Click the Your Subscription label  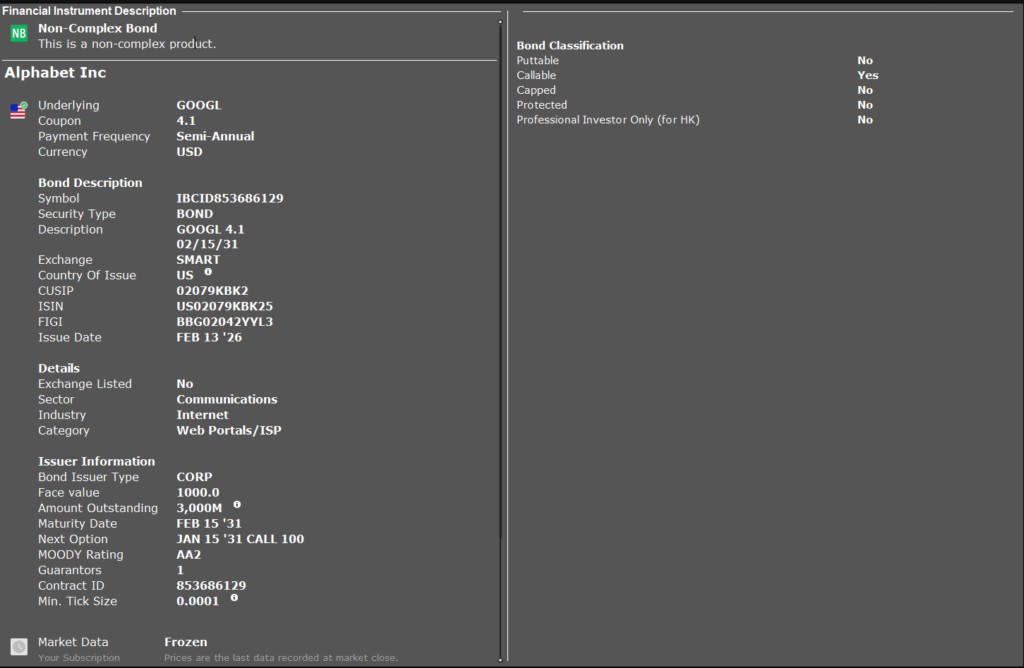point(78,658)
